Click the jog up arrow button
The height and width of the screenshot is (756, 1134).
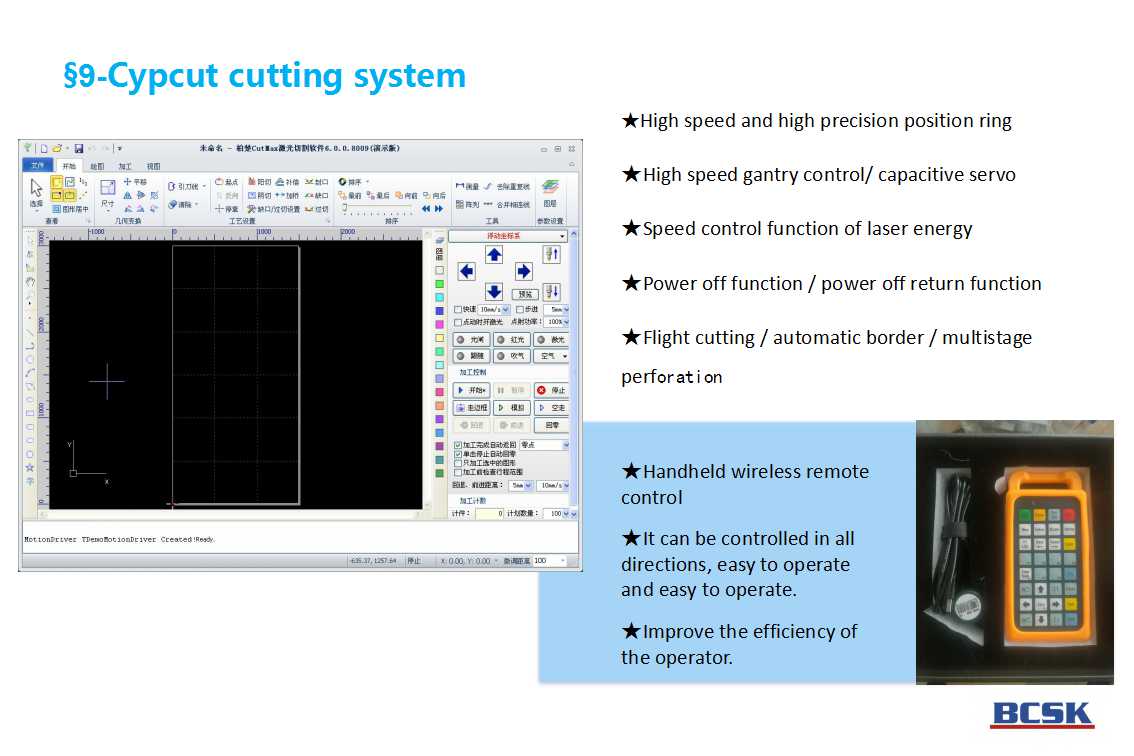(x=494, y=255)
